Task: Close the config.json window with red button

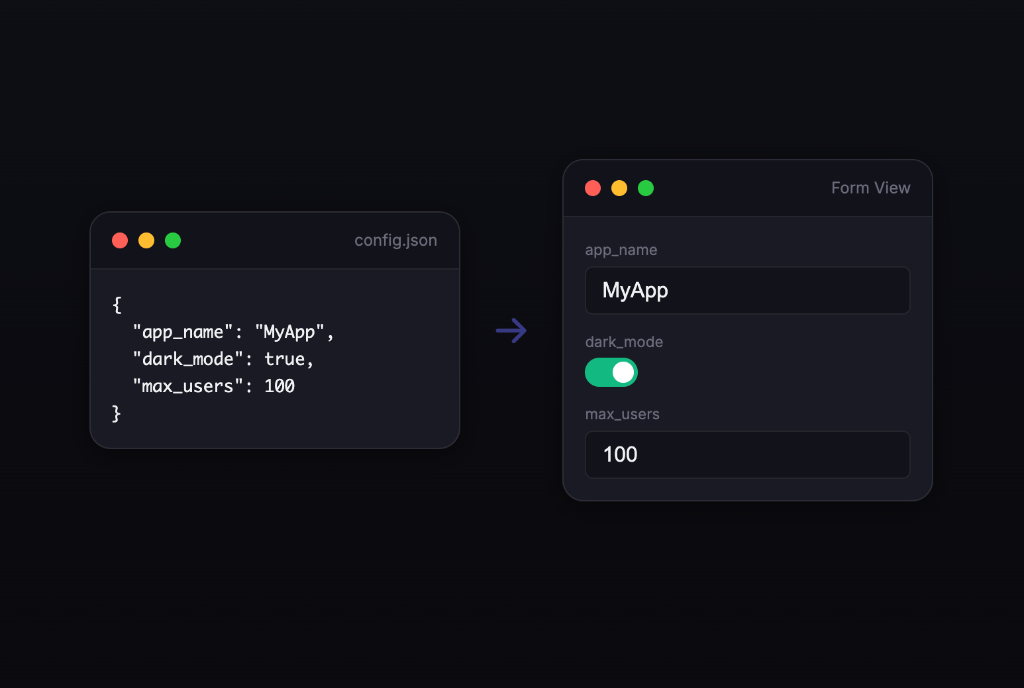Action: [x=120, y=240]
